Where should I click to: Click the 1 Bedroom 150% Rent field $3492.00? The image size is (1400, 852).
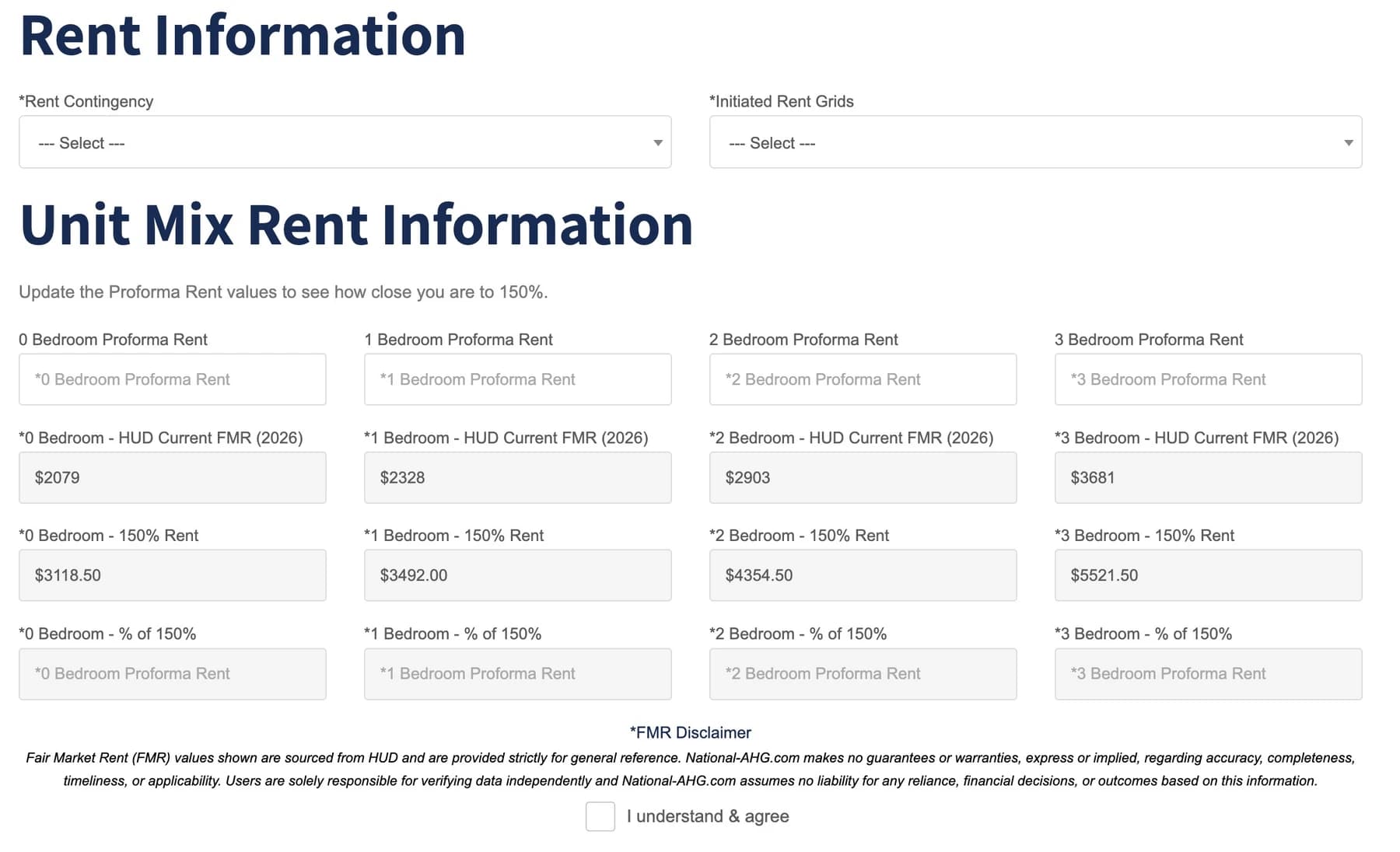pyautogui.click(x=517, y=575)
